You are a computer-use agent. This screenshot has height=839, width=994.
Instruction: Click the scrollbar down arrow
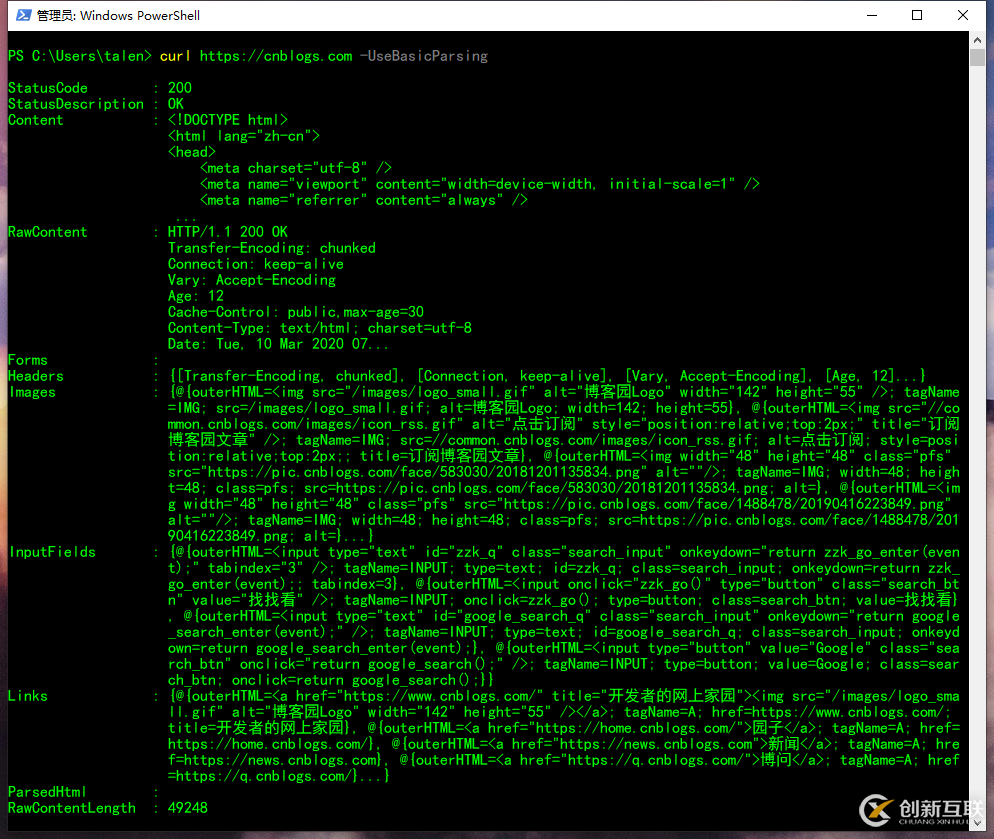[977, 823]
